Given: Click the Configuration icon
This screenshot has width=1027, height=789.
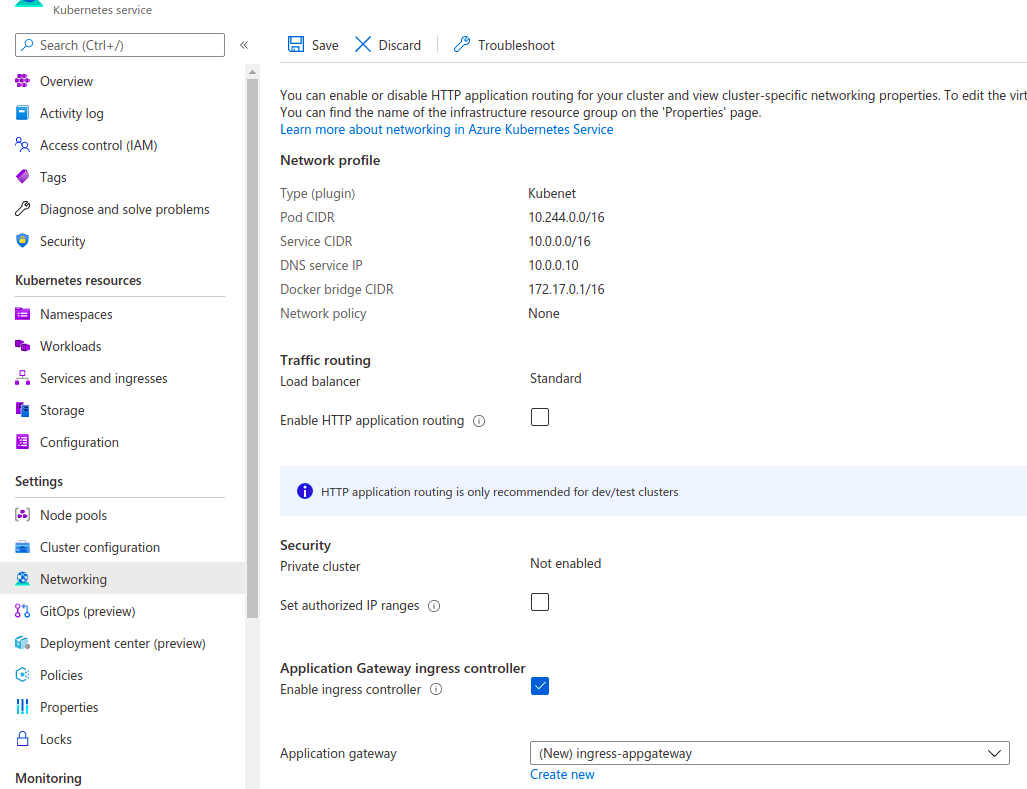Looking at the screenshot, I should 22,442.
